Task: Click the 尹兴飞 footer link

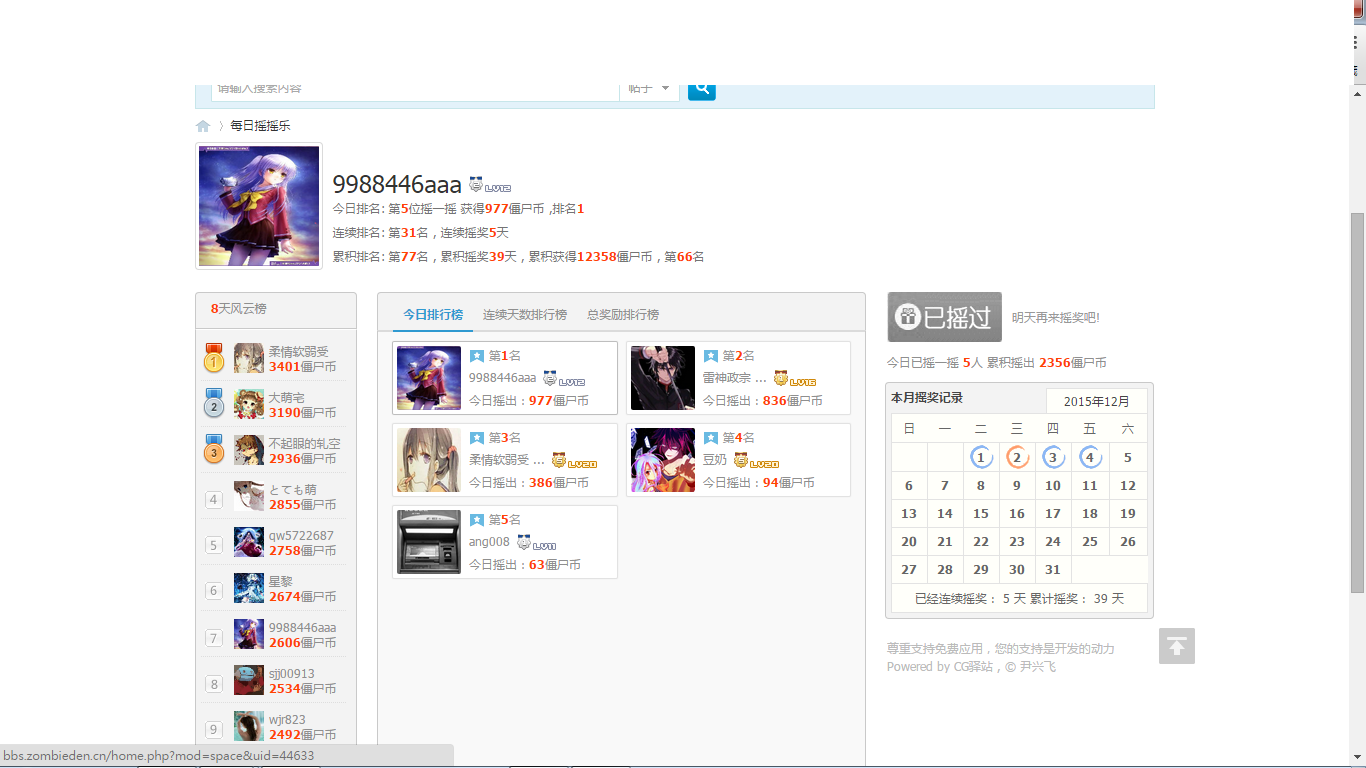Action: (1037, 667)
